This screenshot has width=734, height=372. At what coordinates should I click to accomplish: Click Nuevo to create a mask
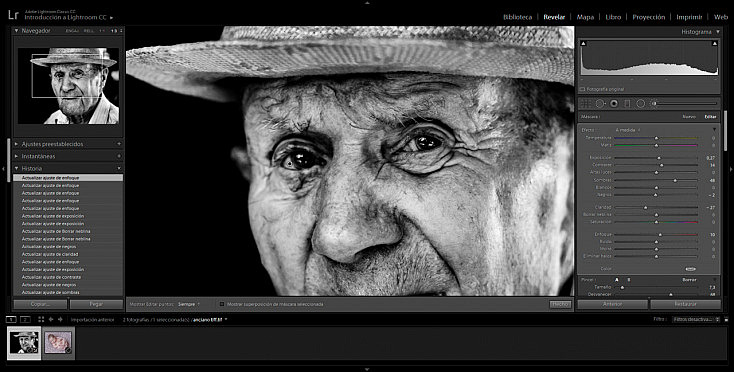tap(689, 117)
